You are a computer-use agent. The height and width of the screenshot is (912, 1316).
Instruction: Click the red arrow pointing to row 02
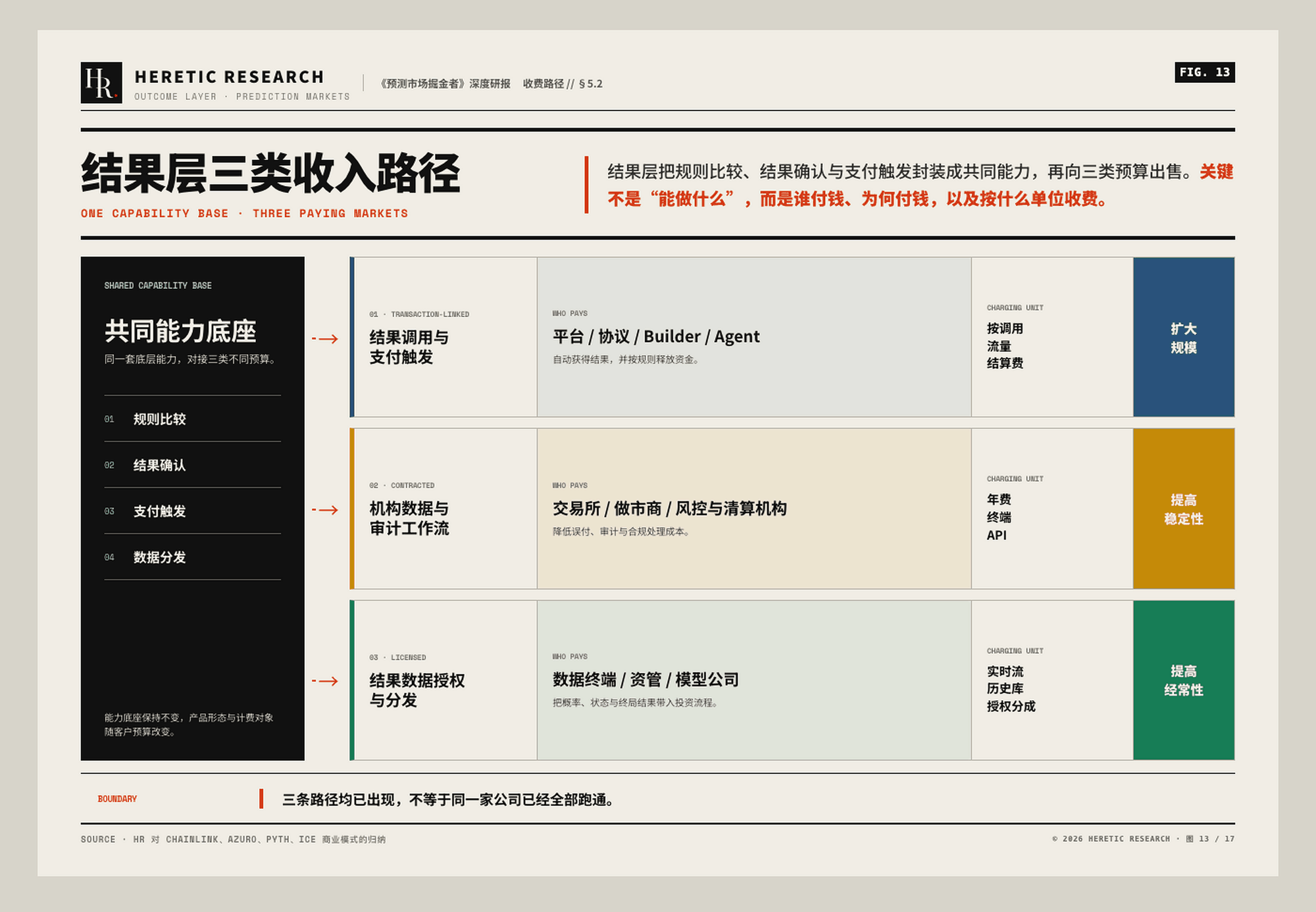tap(325, 510)
